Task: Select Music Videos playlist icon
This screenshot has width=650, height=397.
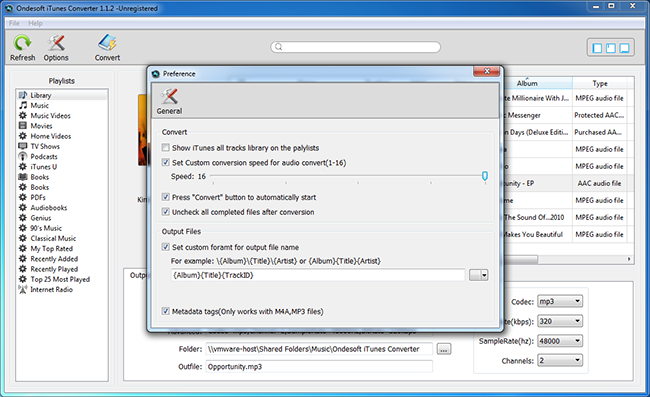Action: [23, 116]
